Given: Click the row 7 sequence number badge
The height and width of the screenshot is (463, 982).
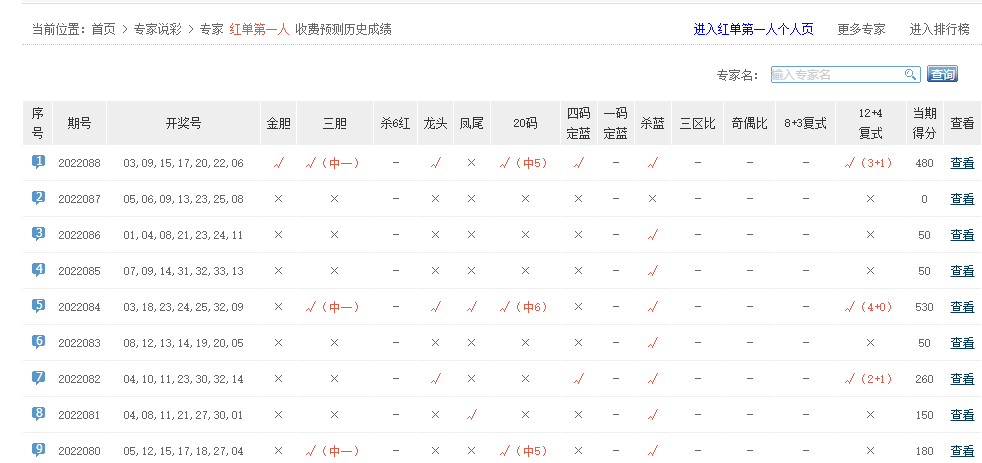Looking at the screenshot, I should [38, 377].
